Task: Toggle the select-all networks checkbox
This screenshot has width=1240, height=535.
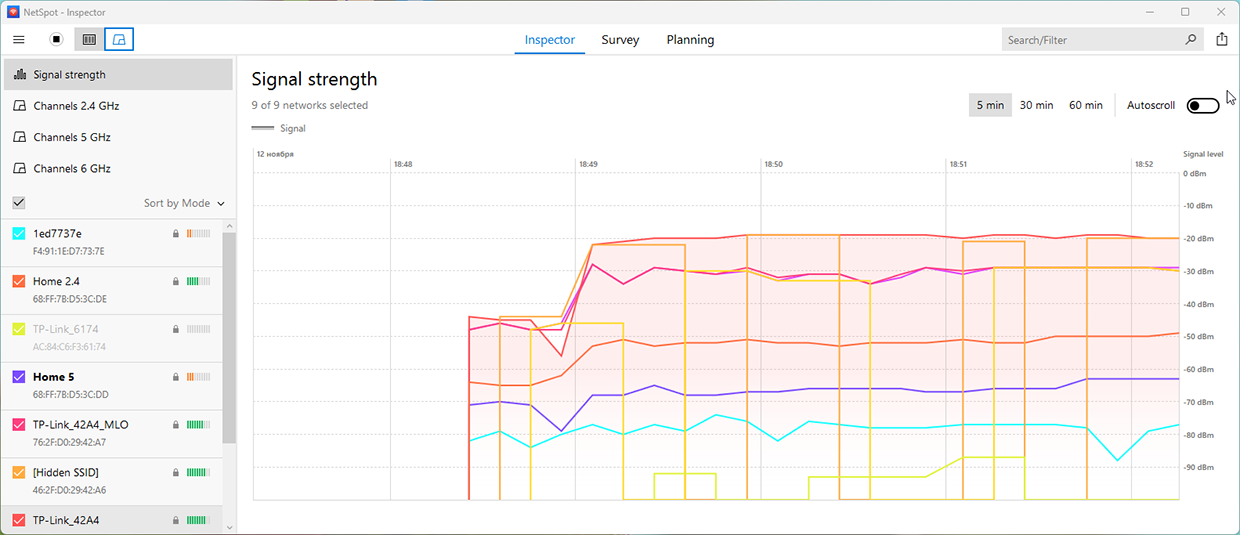Action: coord(19,203)
